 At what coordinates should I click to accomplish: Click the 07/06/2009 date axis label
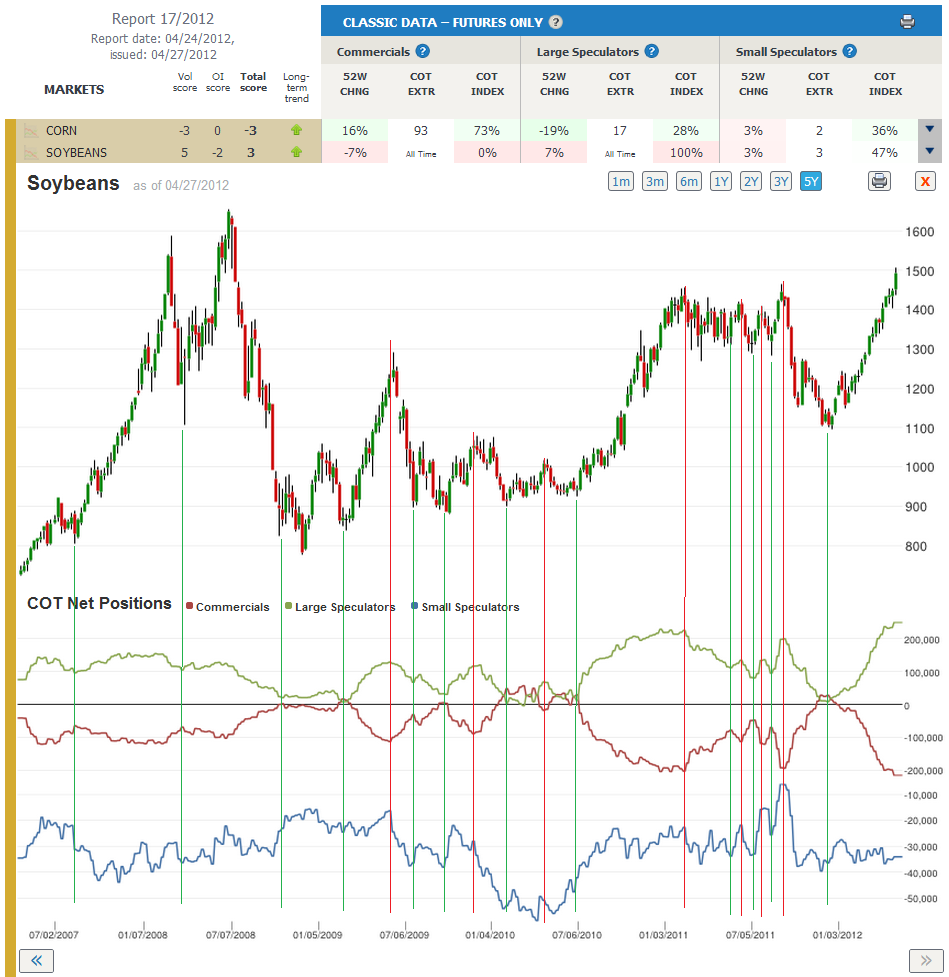(404, 935)
